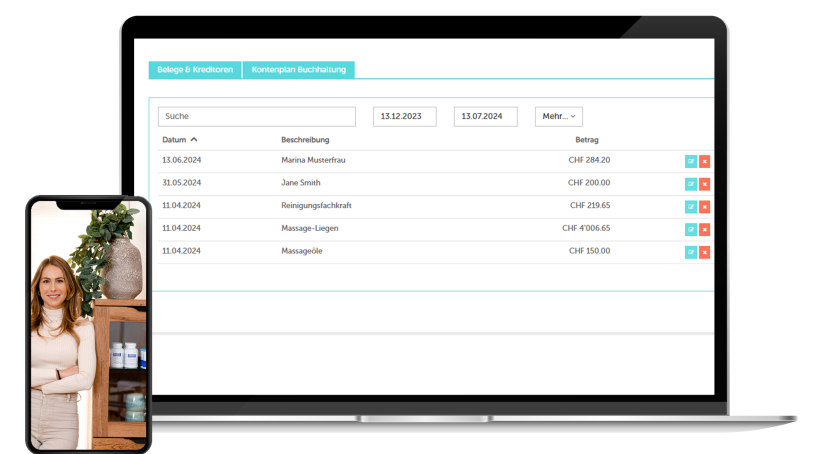Screen dimensions: 826x454
Task: Edit the Reinigungsfachkraft entry
Action: tap(691, 206)
